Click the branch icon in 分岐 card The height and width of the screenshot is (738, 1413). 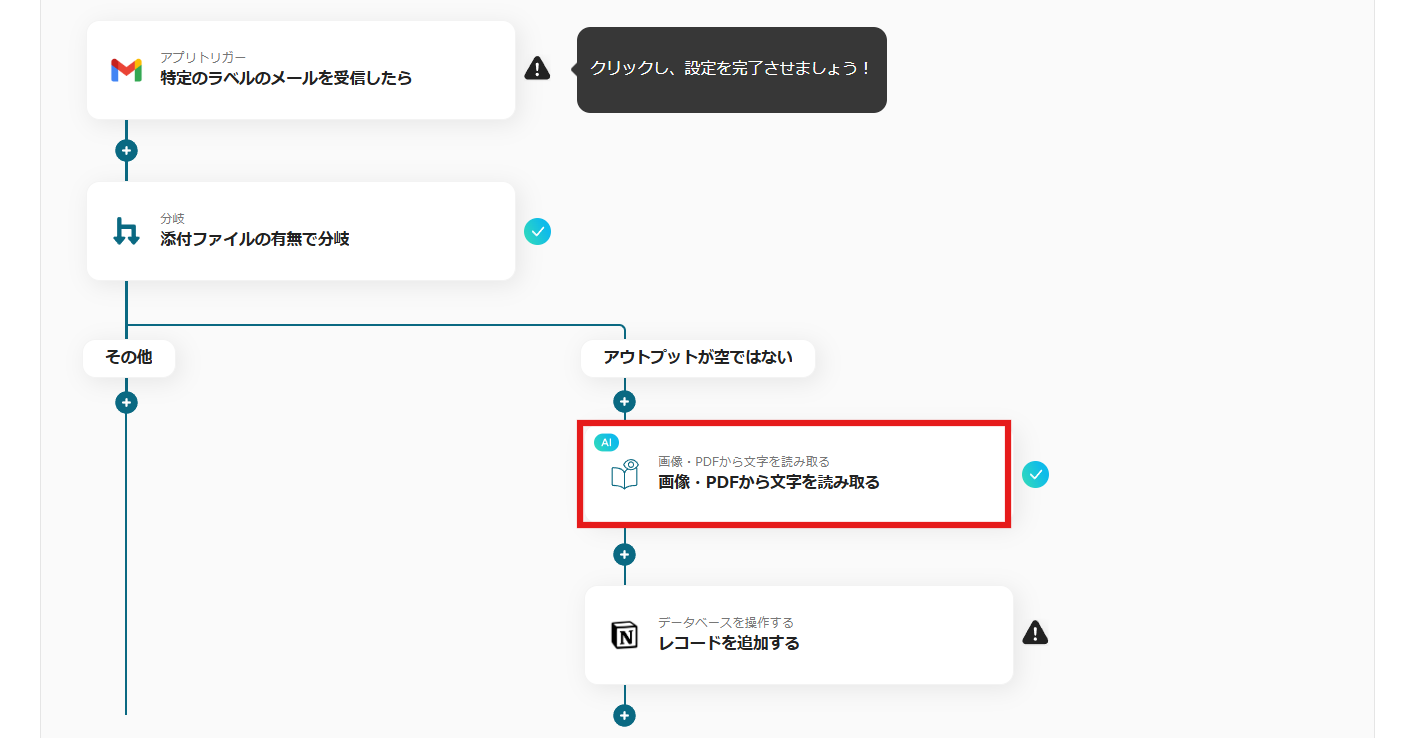coord(126,231)
